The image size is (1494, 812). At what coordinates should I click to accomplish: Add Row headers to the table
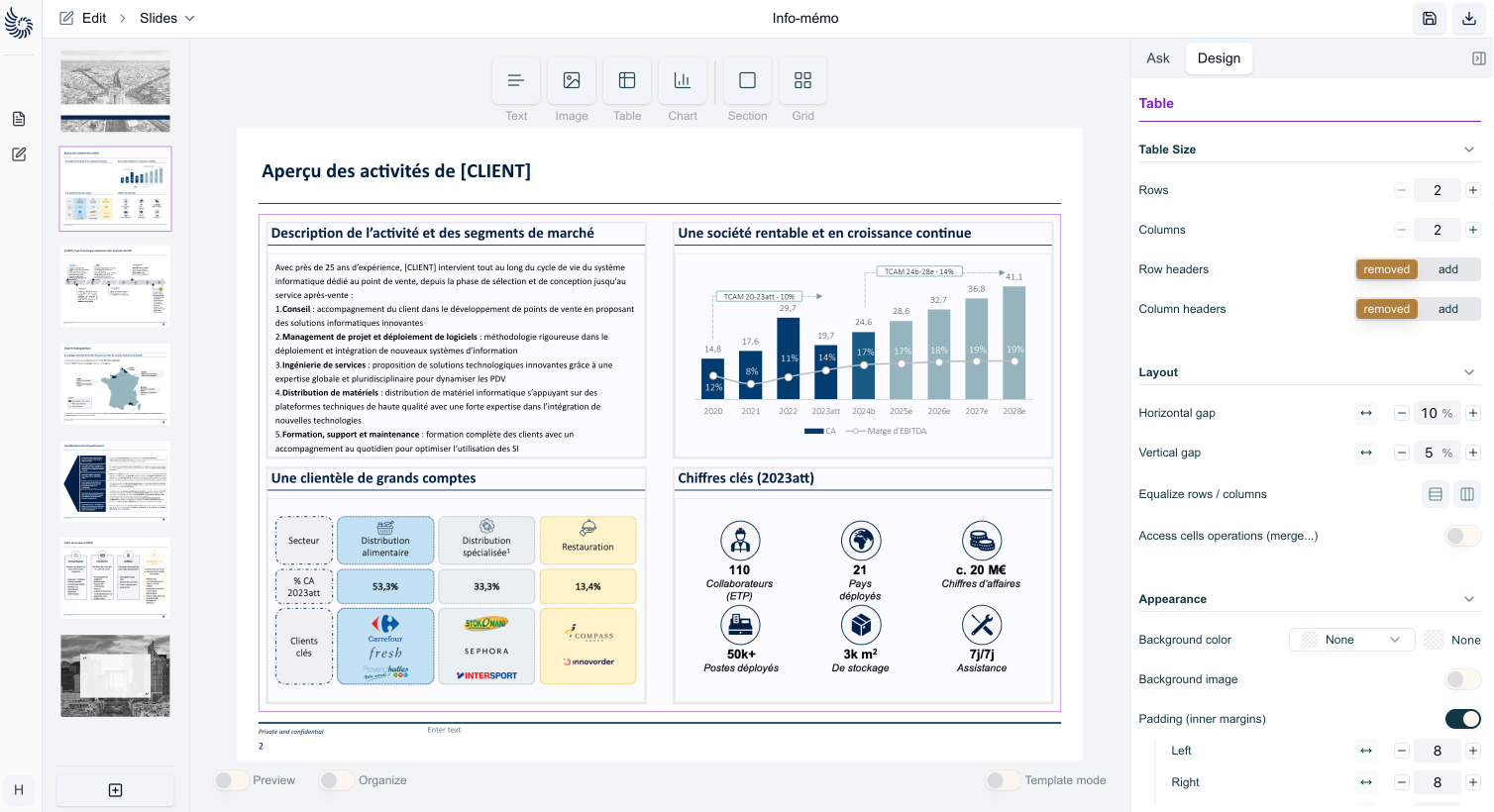pyautogui.click(x=1447, y=268)
